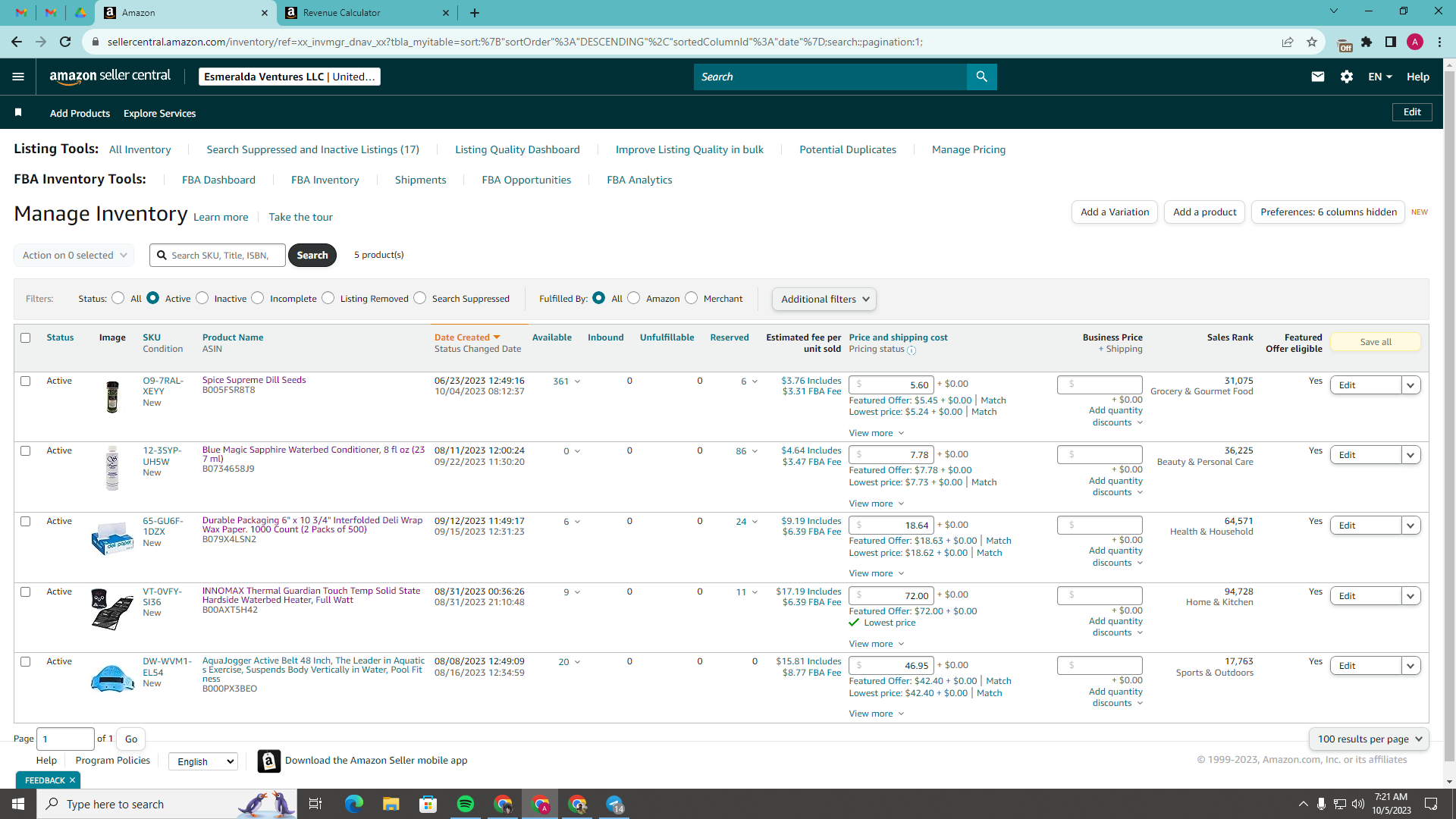Click the Amazon Seller Central logo
Image resolution: width=1456 pixels, height=819 pixels.
coord(110,77)
